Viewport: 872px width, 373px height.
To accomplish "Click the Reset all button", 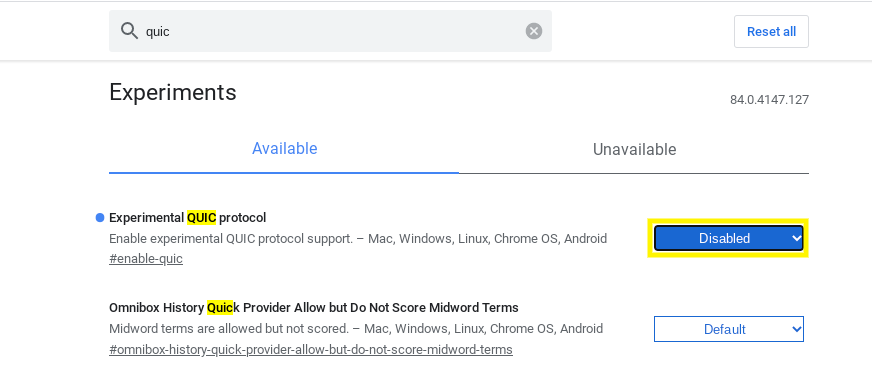I will (771, 32).
